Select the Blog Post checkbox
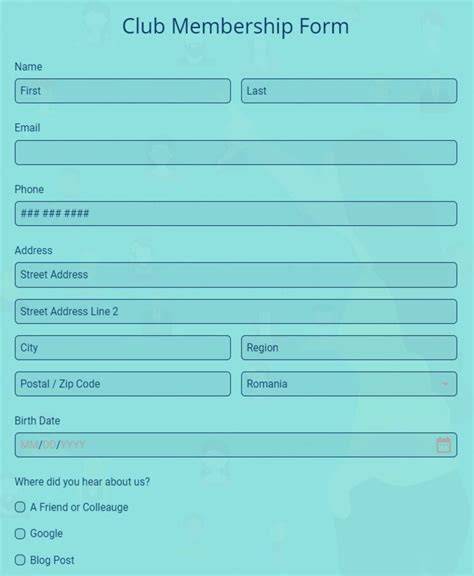The image size is (474, 576). 20,560
